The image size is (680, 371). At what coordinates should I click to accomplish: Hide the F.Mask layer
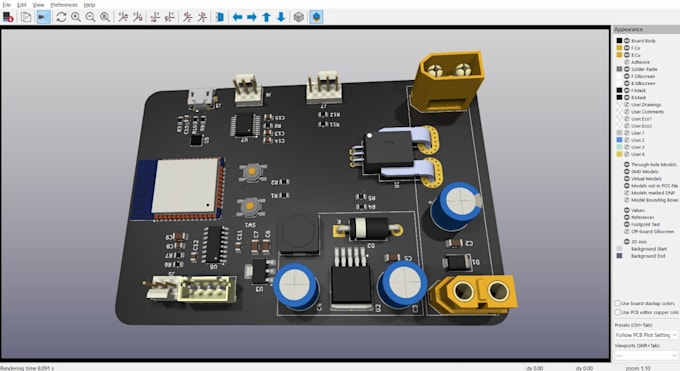click(x=627, y=90)
